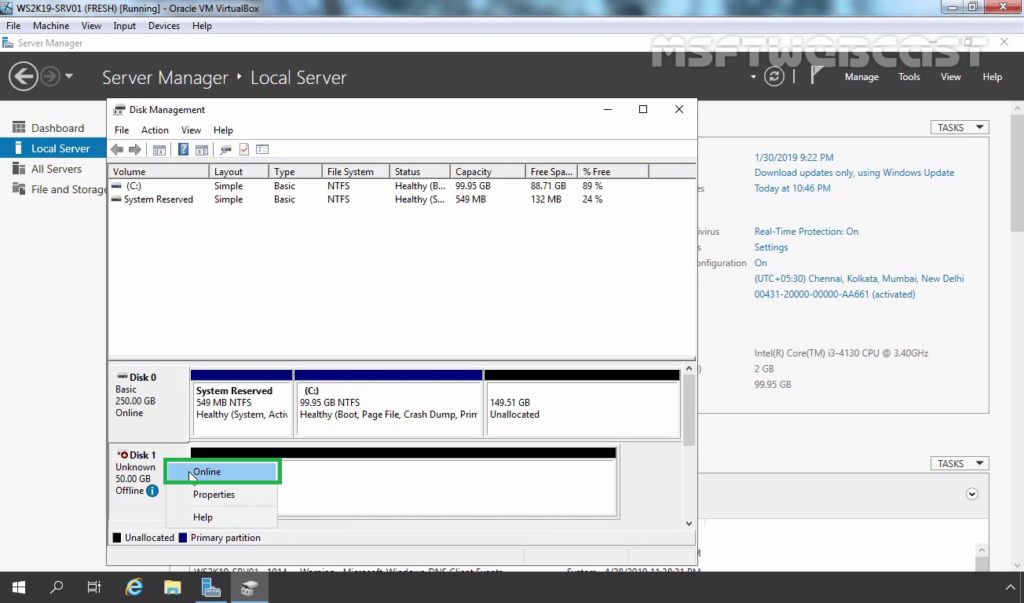Open Server Manager's Manage menu
1024x603 pixels.
pos(861,76)
